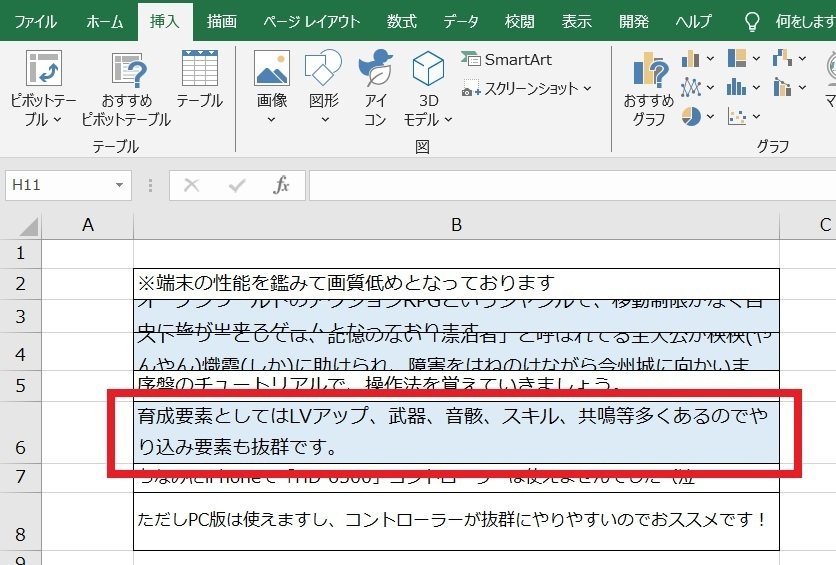Switch to the 数式 tab
836x565 pixels.
[x=401, y=21]
